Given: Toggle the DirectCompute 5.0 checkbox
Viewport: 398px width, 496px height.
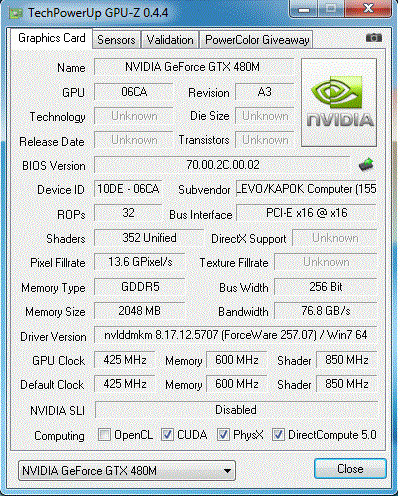Looking at the screenshot, I should [278, 435].
